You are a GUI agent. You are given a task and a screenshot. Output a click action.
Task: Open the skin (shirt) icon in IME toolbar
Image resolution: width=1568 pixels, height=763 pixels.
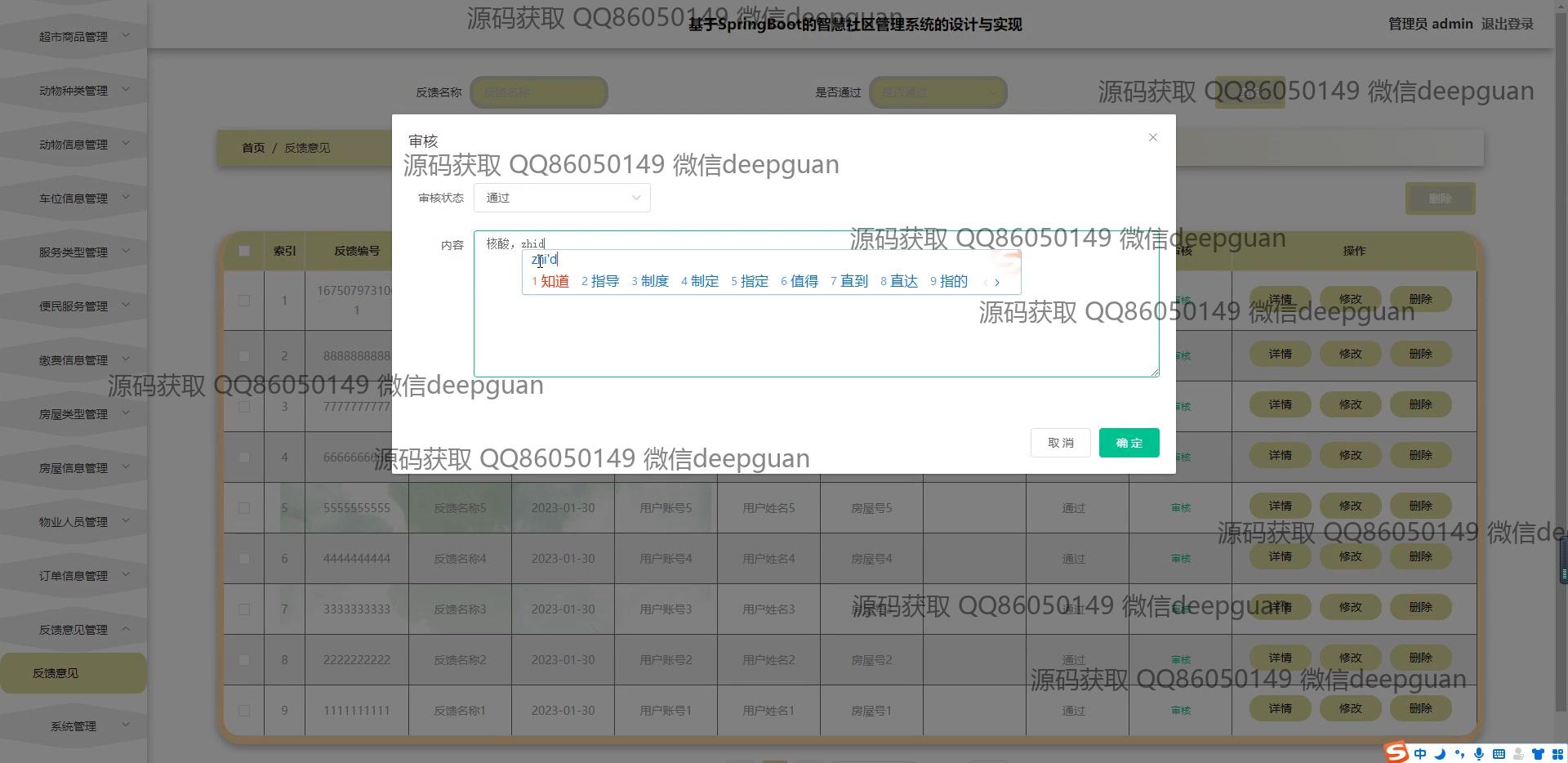click(1538, 754)
